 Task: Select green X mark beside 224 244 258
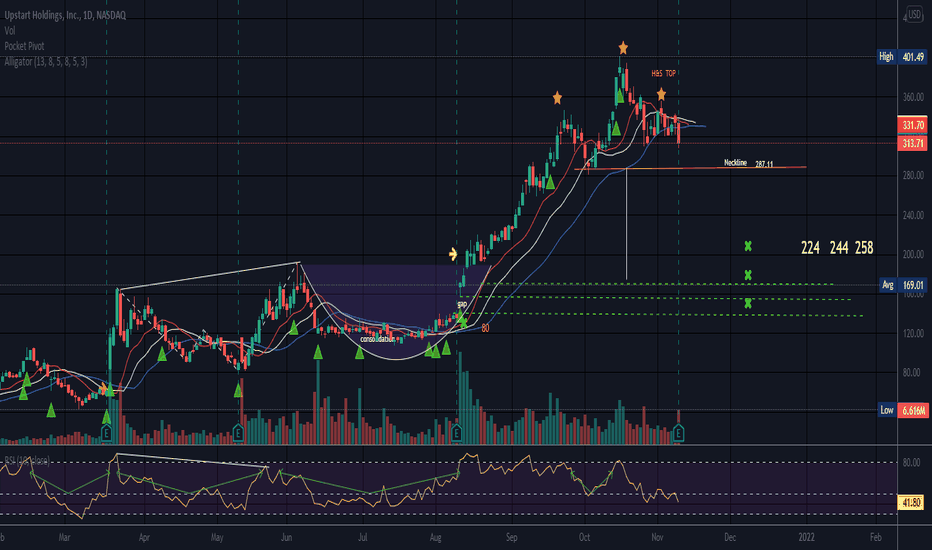pyautogui.click(x=748, y=246)
